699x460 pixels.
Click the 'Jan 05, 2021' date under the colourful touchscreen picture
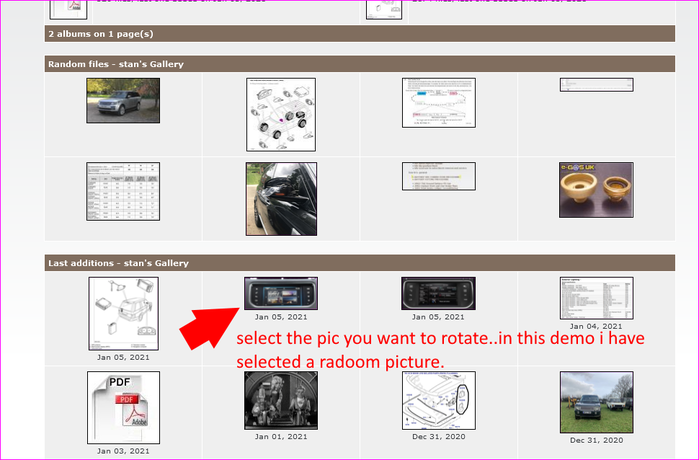(281, 317)
